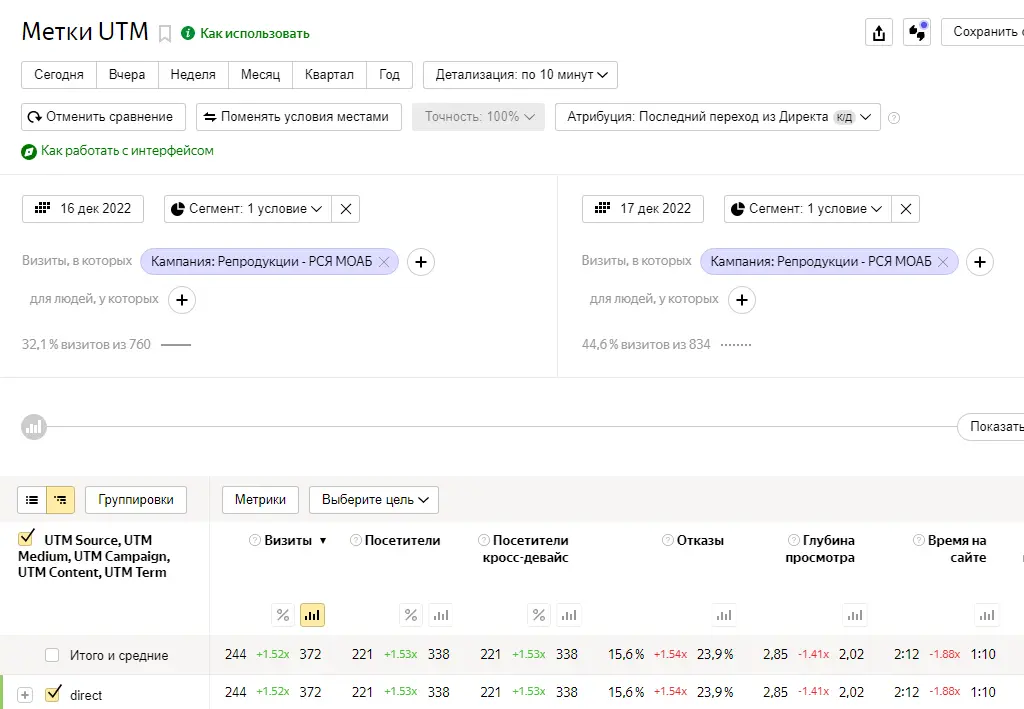
Task: Click Отменить сравнение button
Action: click(104, 117)
